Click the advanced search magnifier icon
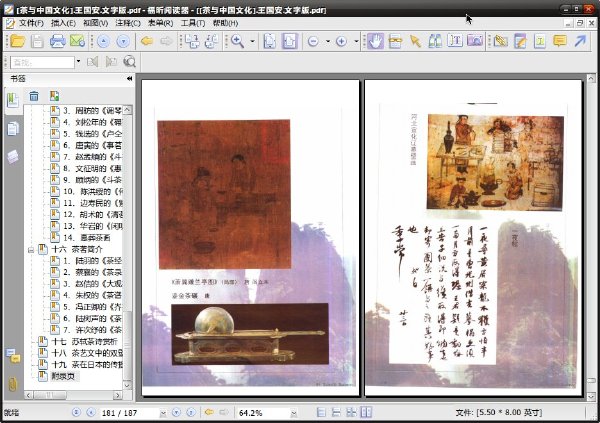 point(130,62)
